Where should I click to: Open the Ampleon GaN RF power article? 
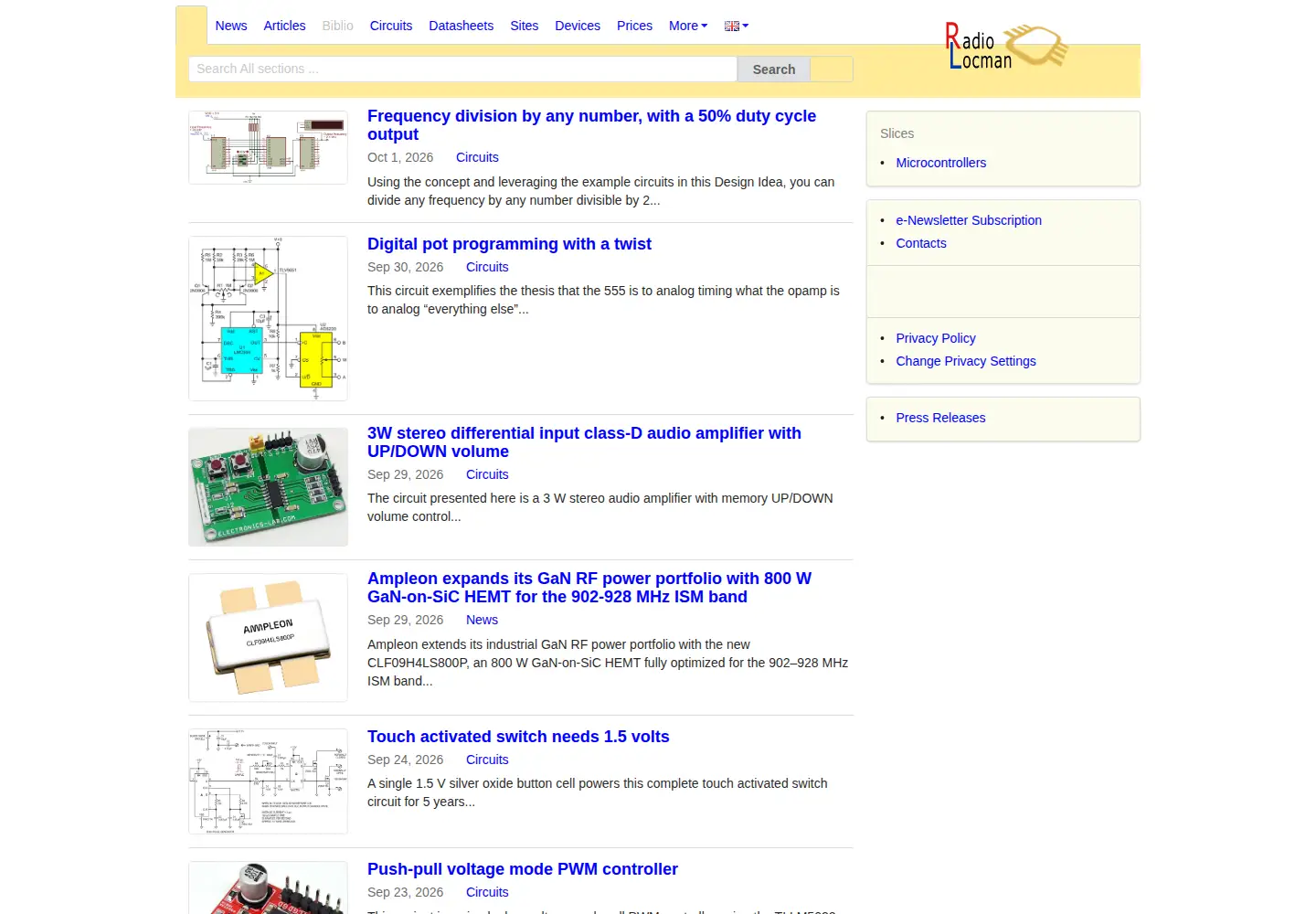pyautogui.click(x=589, y=588)
